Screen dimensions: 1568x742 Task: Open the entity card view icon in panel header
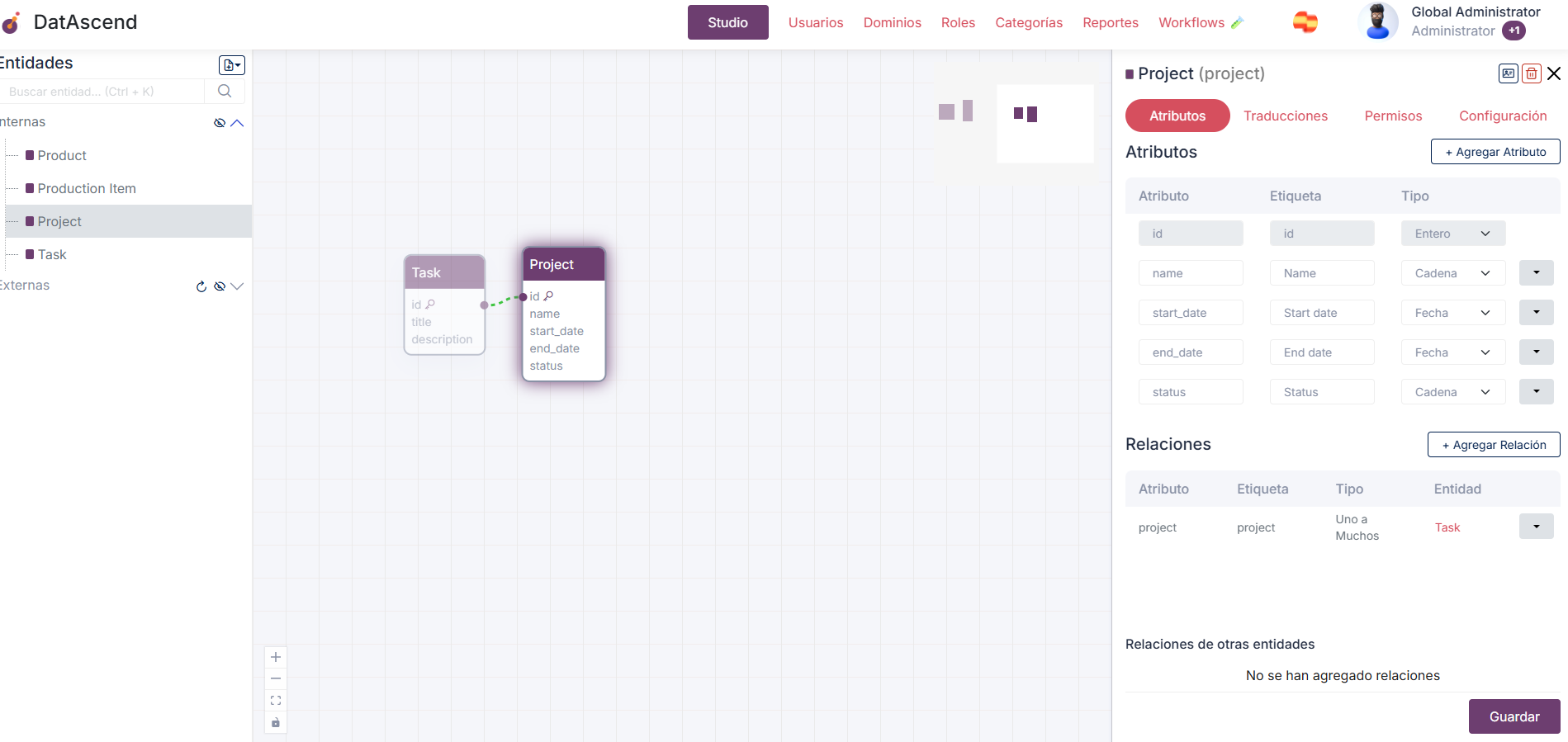1508,73
